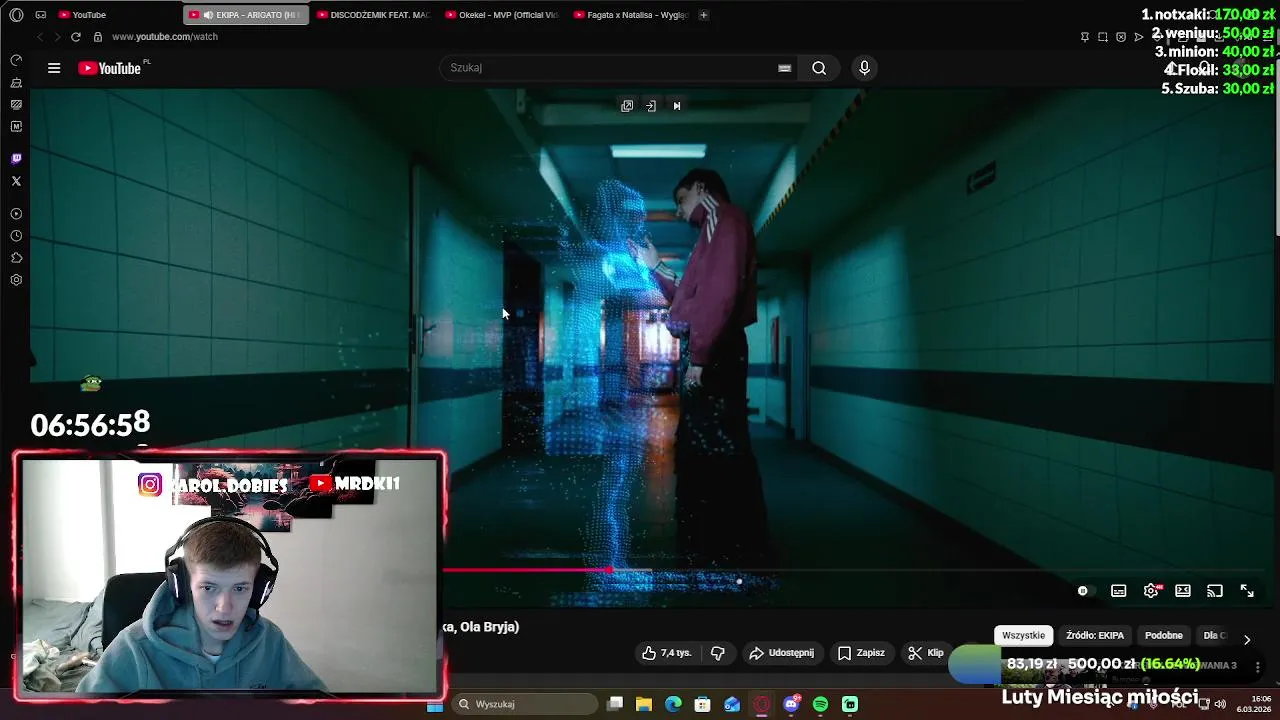
Task: Toggle subtitles/closed captions
Action: point(1119,591)
